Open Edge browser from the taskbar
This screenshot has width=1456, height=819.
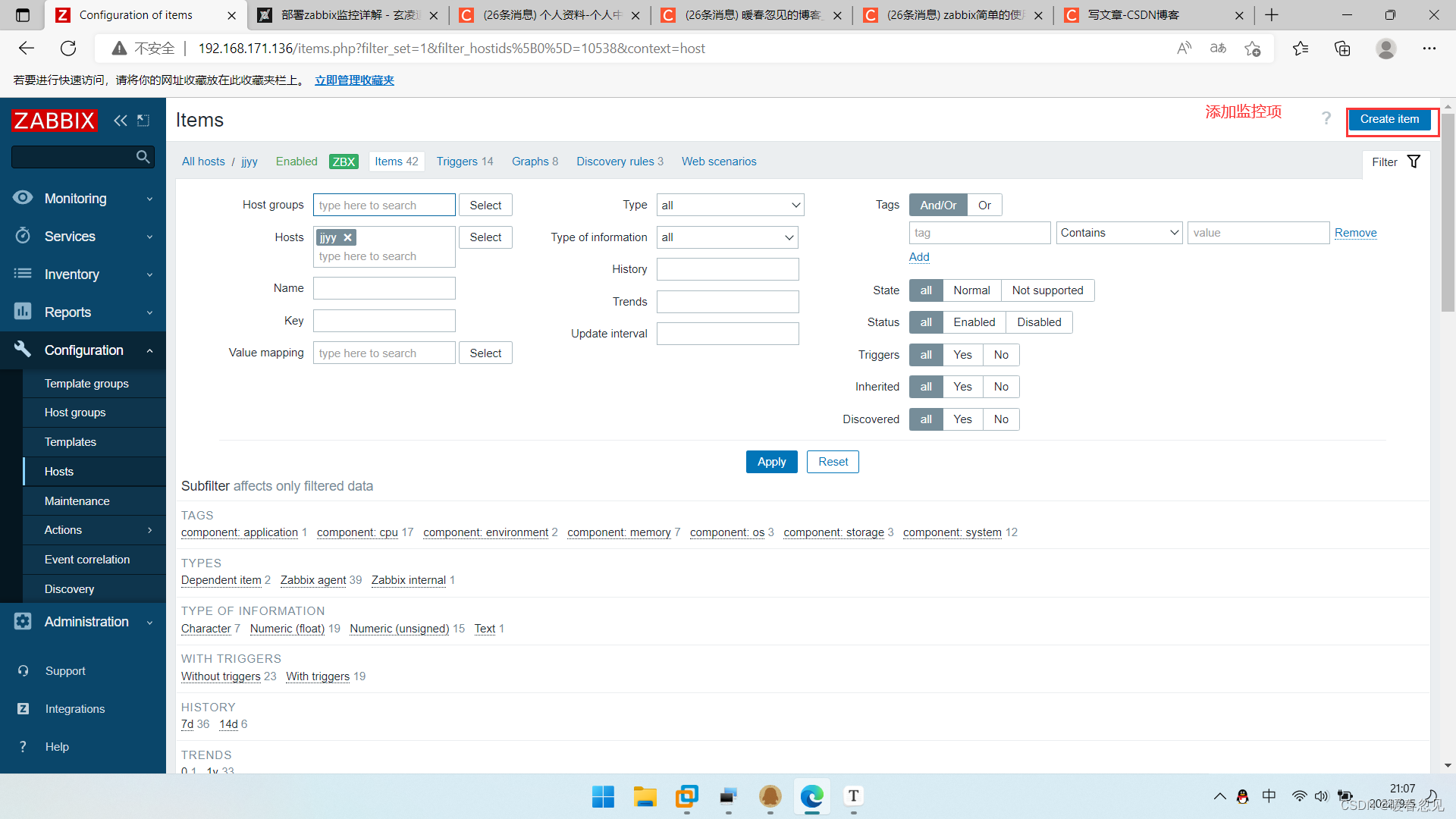(x=811, y=796)
